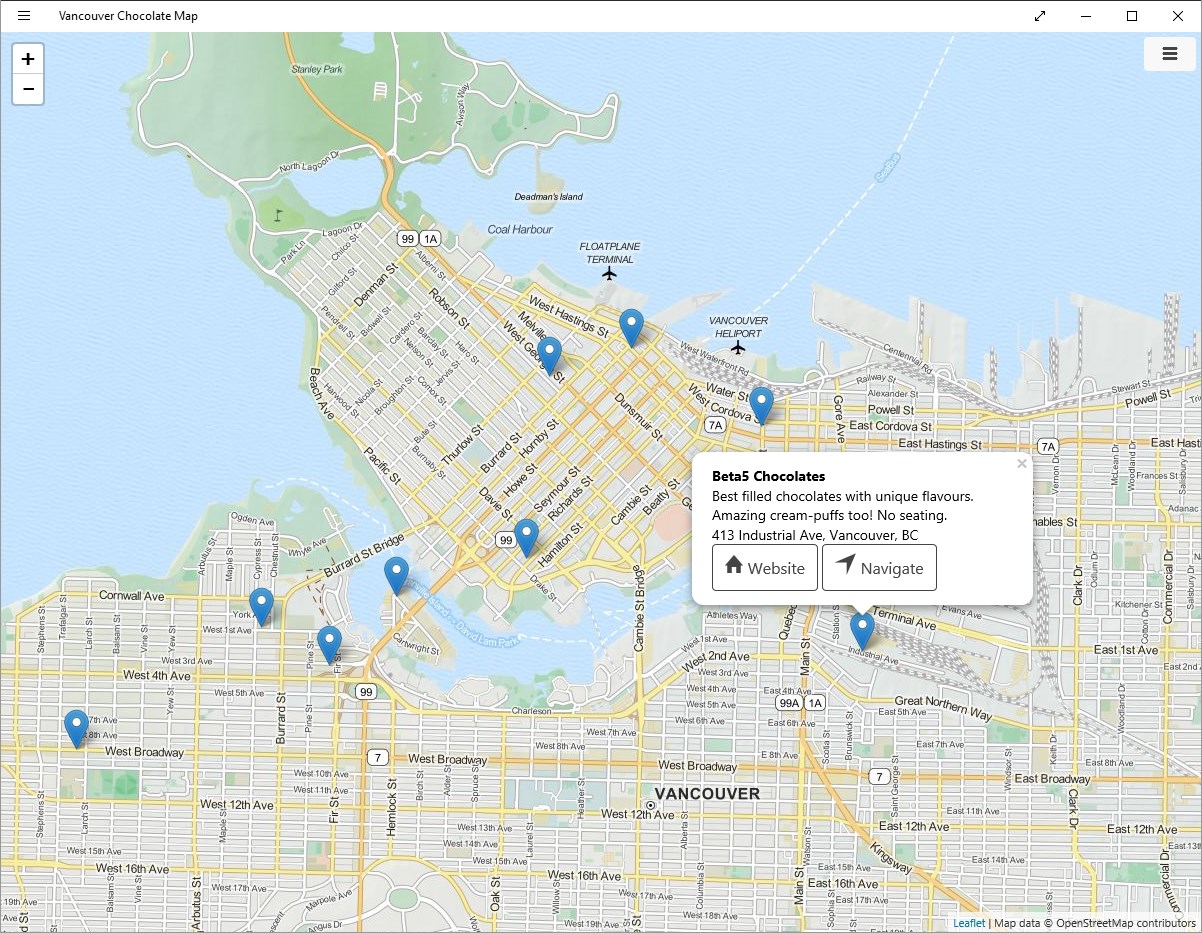Click the Vancouver Chocolate Map window title
This screenshot has width=1202, height=933.
tap(128, 16)
